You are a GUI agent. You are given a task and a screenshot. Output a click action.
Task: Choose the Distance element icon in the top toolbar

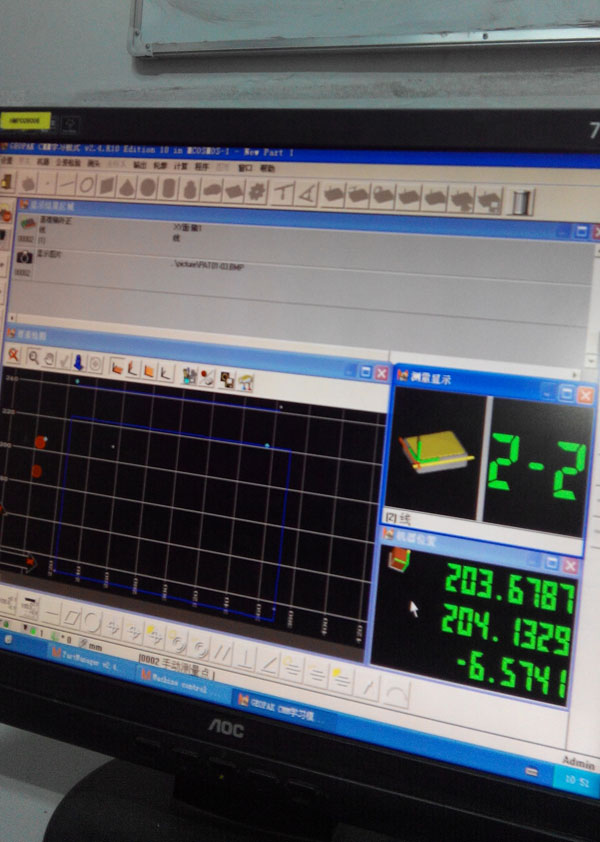[281, 193]
